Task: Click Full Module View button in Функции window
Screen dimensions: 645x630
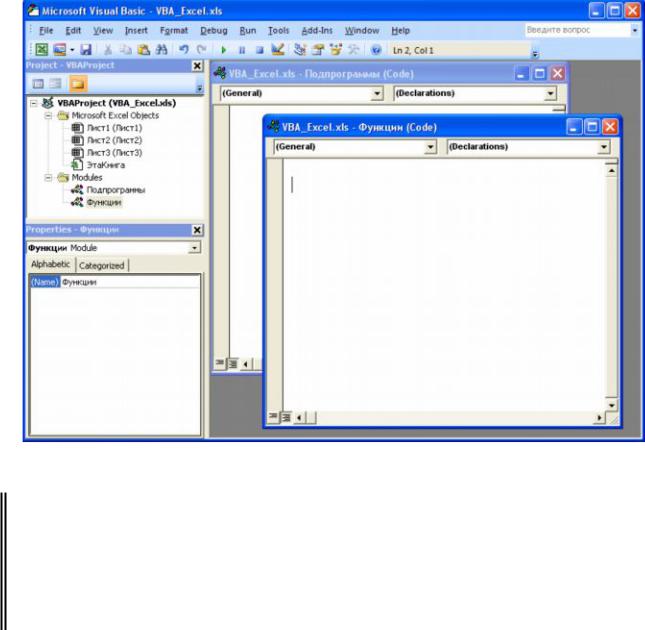Action: point(286,418)
